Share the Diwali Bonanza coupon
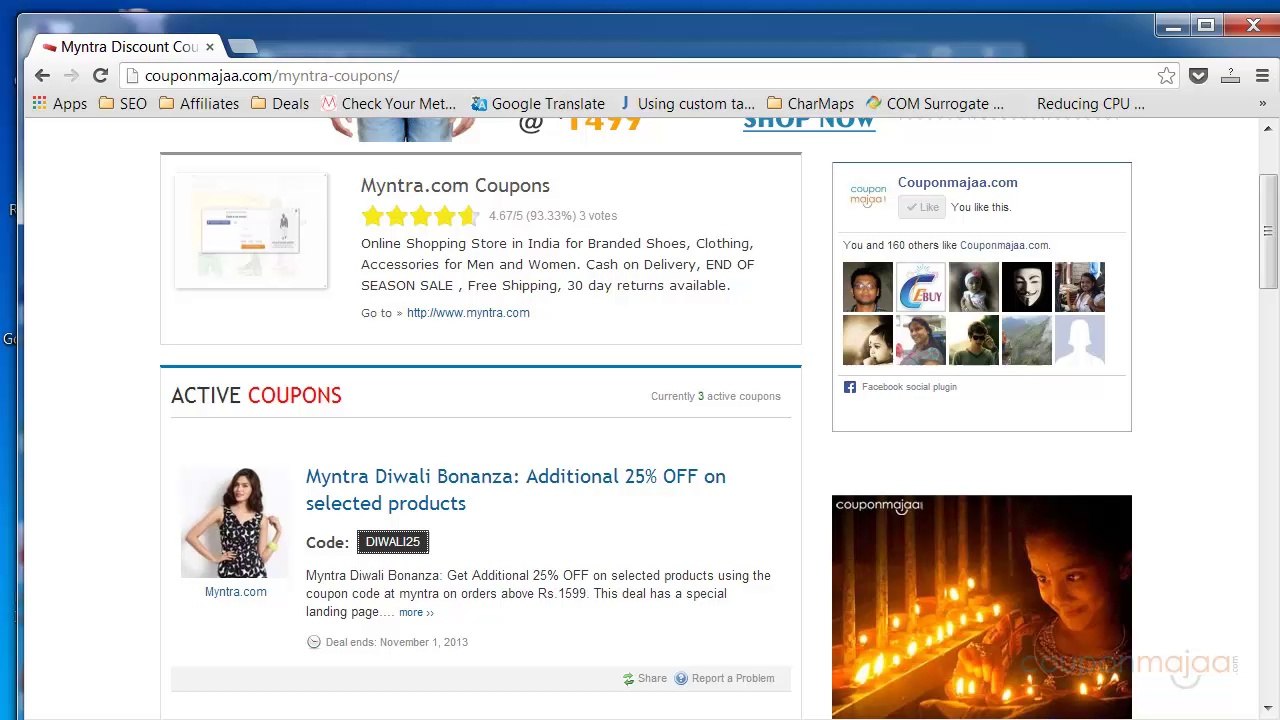1280x720 pixels. tap(644, 678)
